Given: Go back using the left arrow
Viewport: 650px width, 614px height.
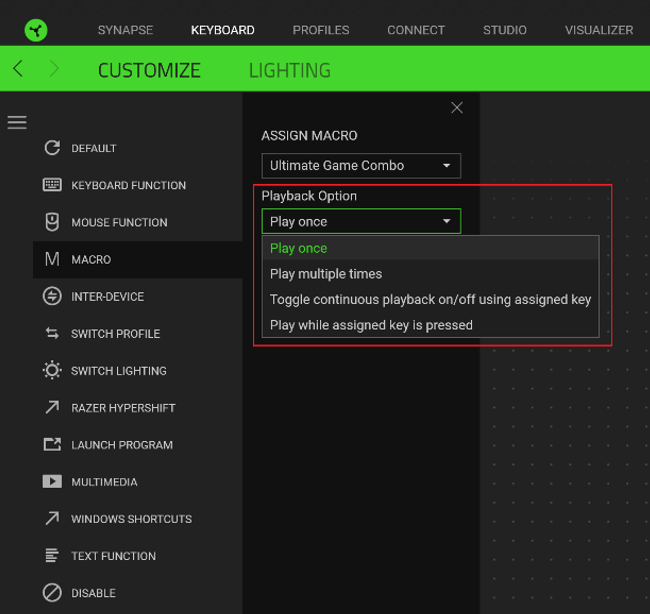Looking at the screenshot, I should (18, 69).
